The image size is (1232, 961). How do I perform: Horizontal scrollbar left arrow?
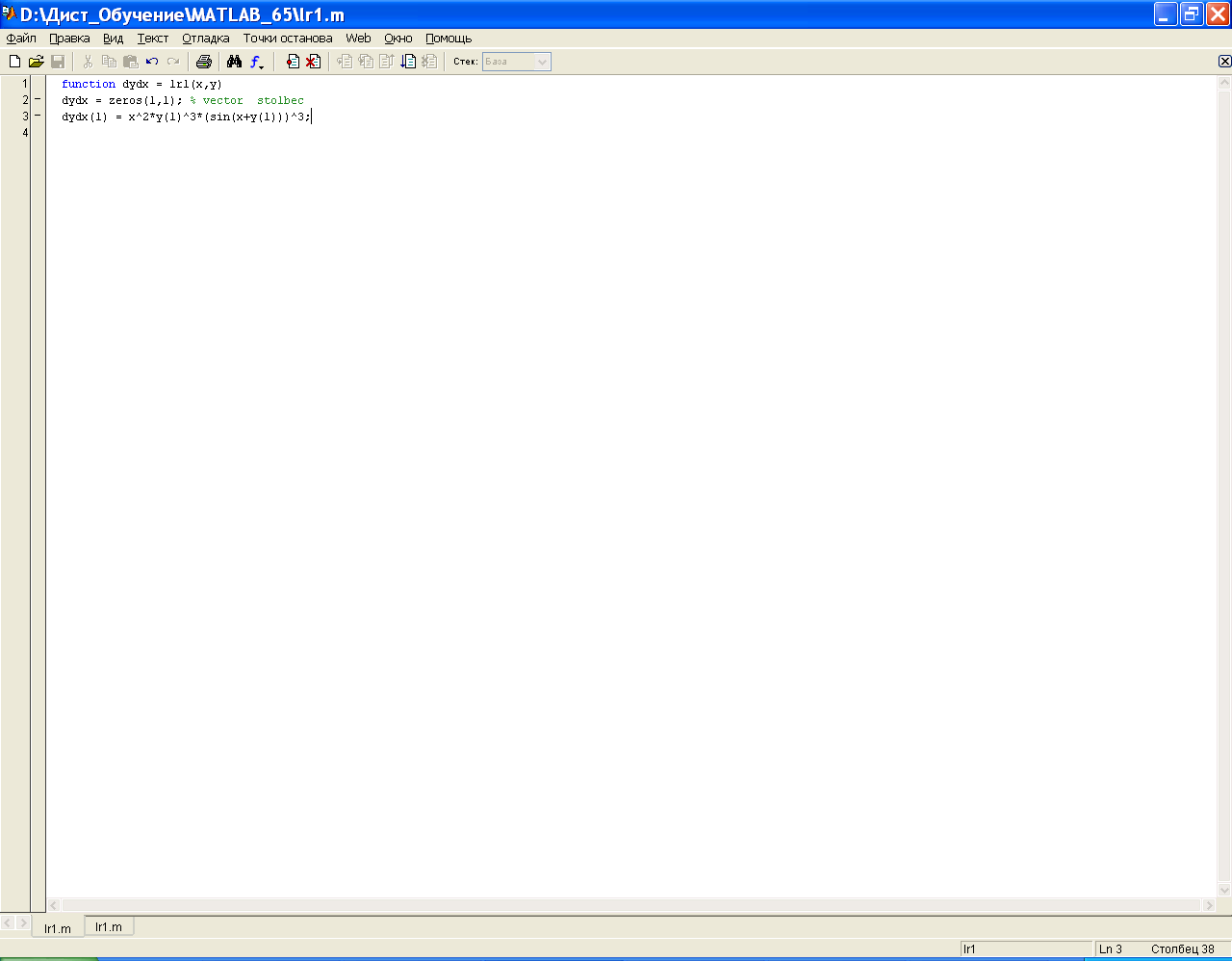[54, 905]
